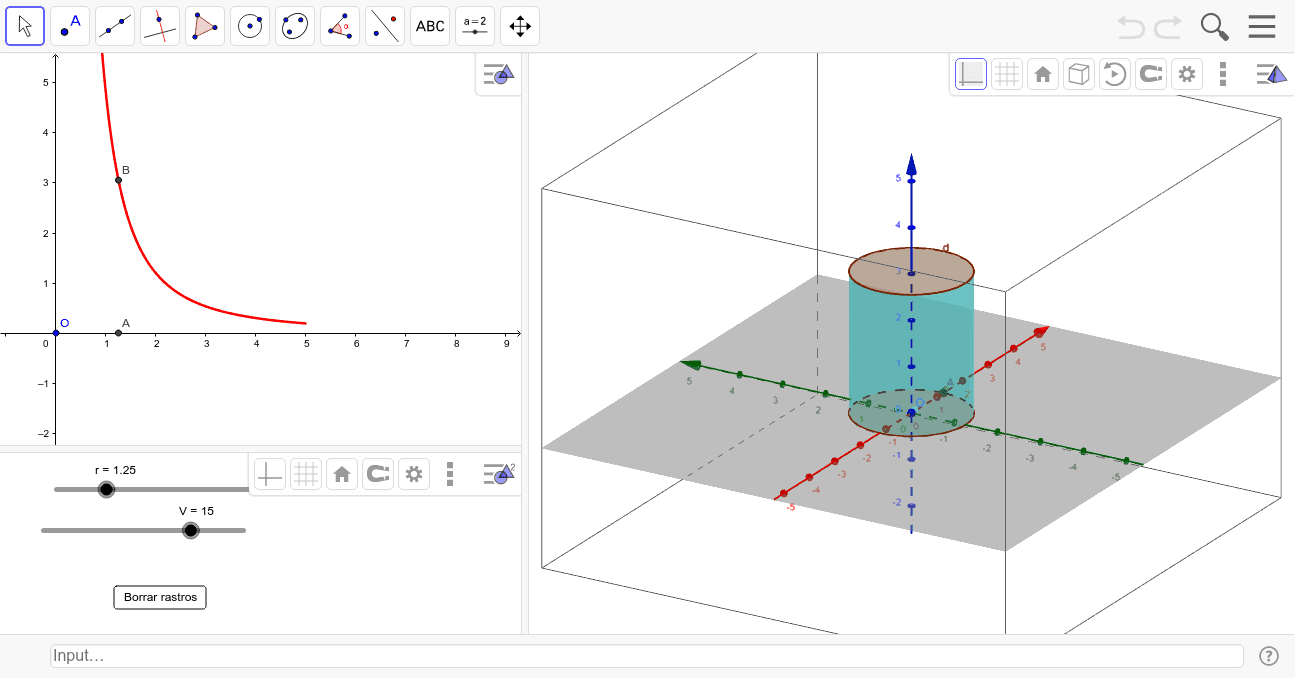Open the 3D view more-options menu
Viewport: 1296px width, 679px height.
(1223, 73)
